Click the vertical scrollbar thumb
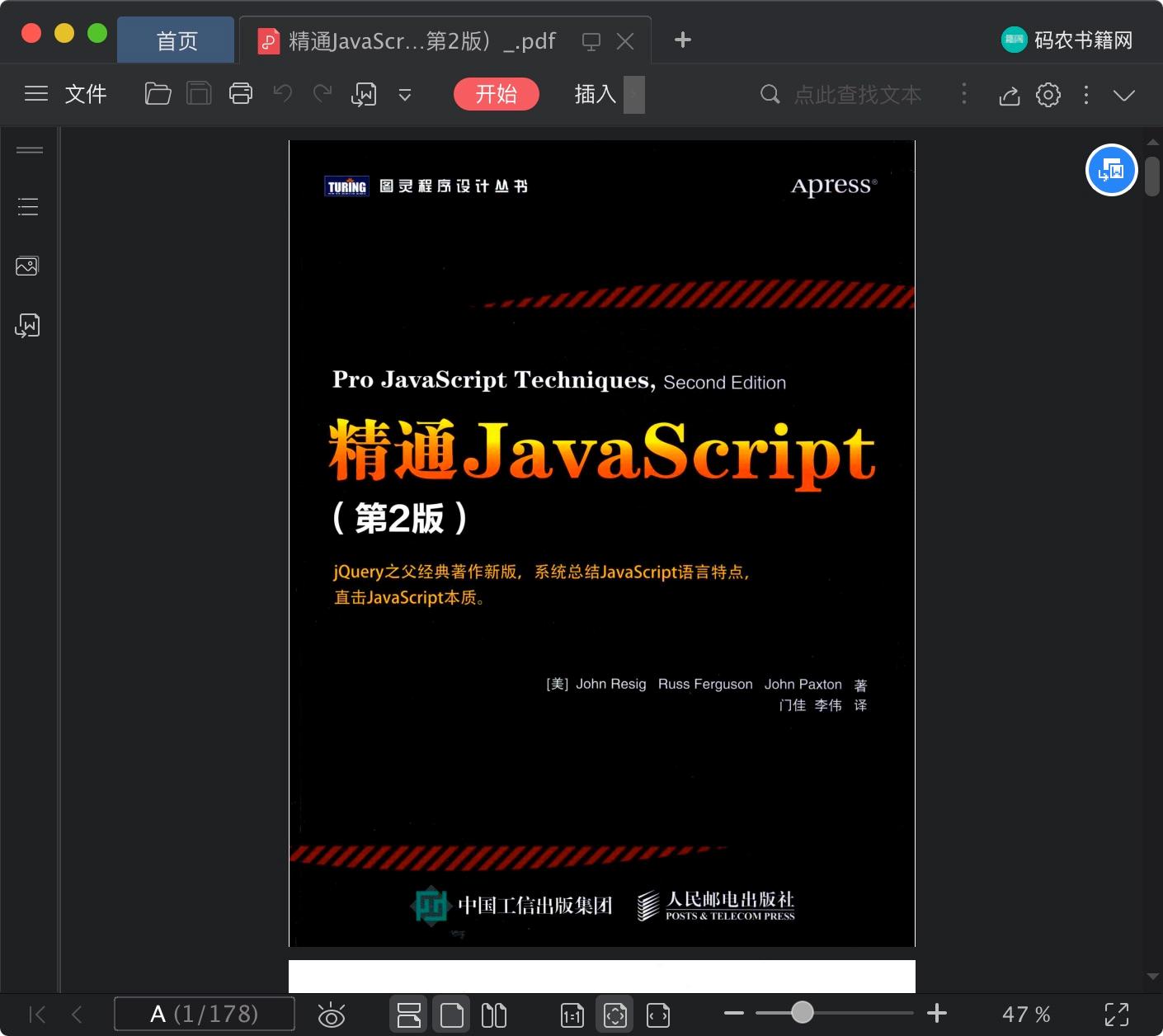1163x1036 pixels. click(x=1152, y=176)
